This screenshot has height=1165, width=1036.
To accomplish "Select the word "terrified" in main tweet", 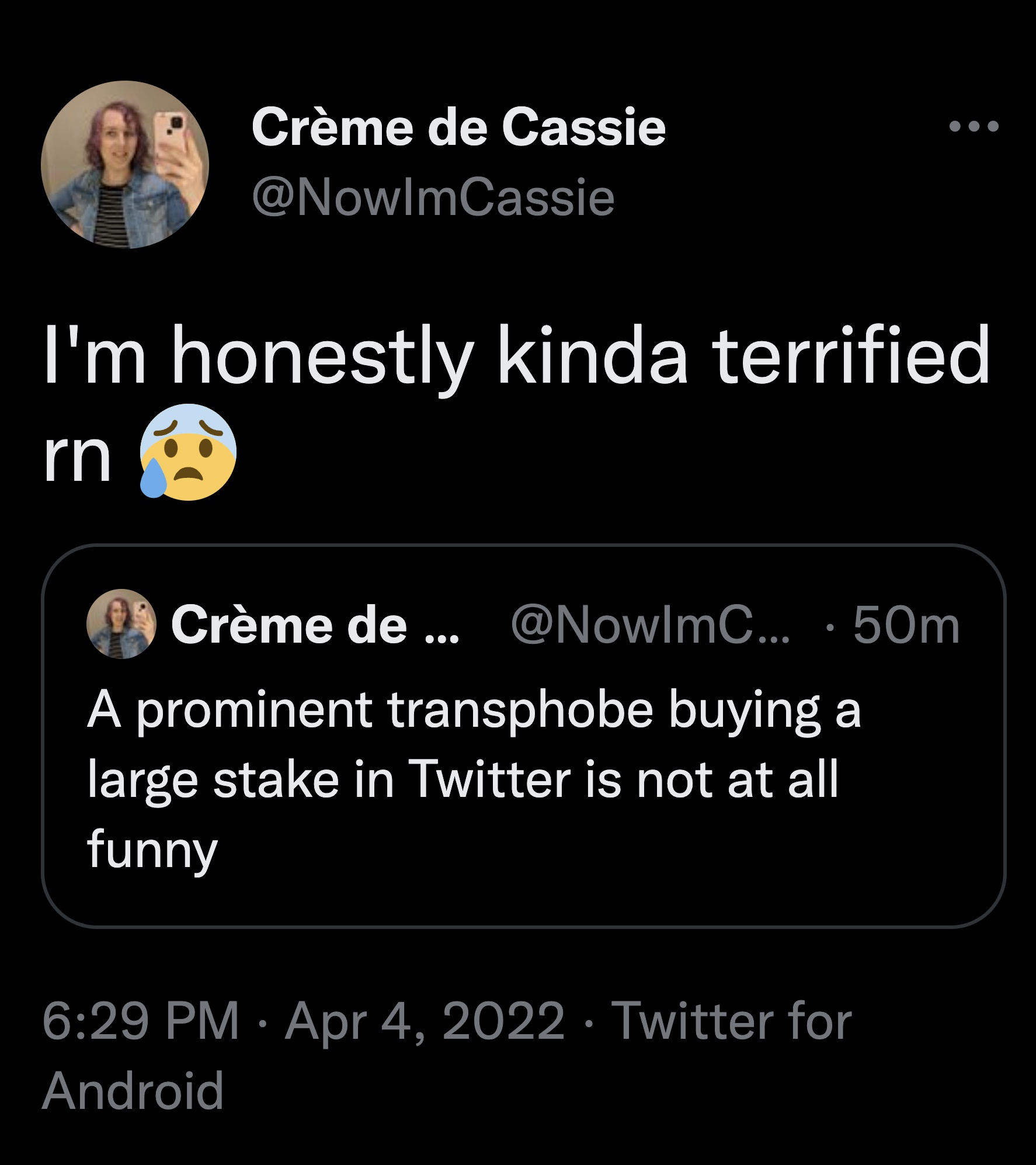I will (852, 356).
